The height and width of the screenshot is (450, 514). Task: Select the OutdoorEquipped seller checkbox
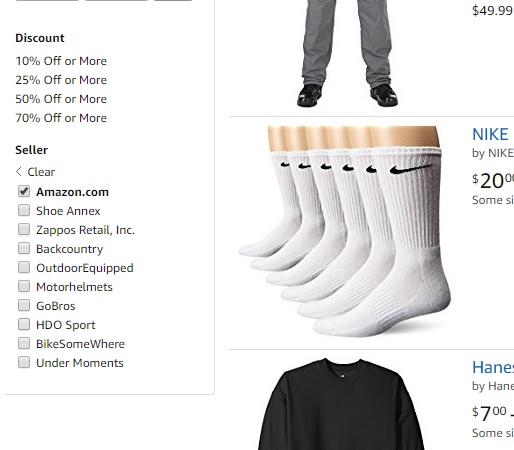(24, 267)
